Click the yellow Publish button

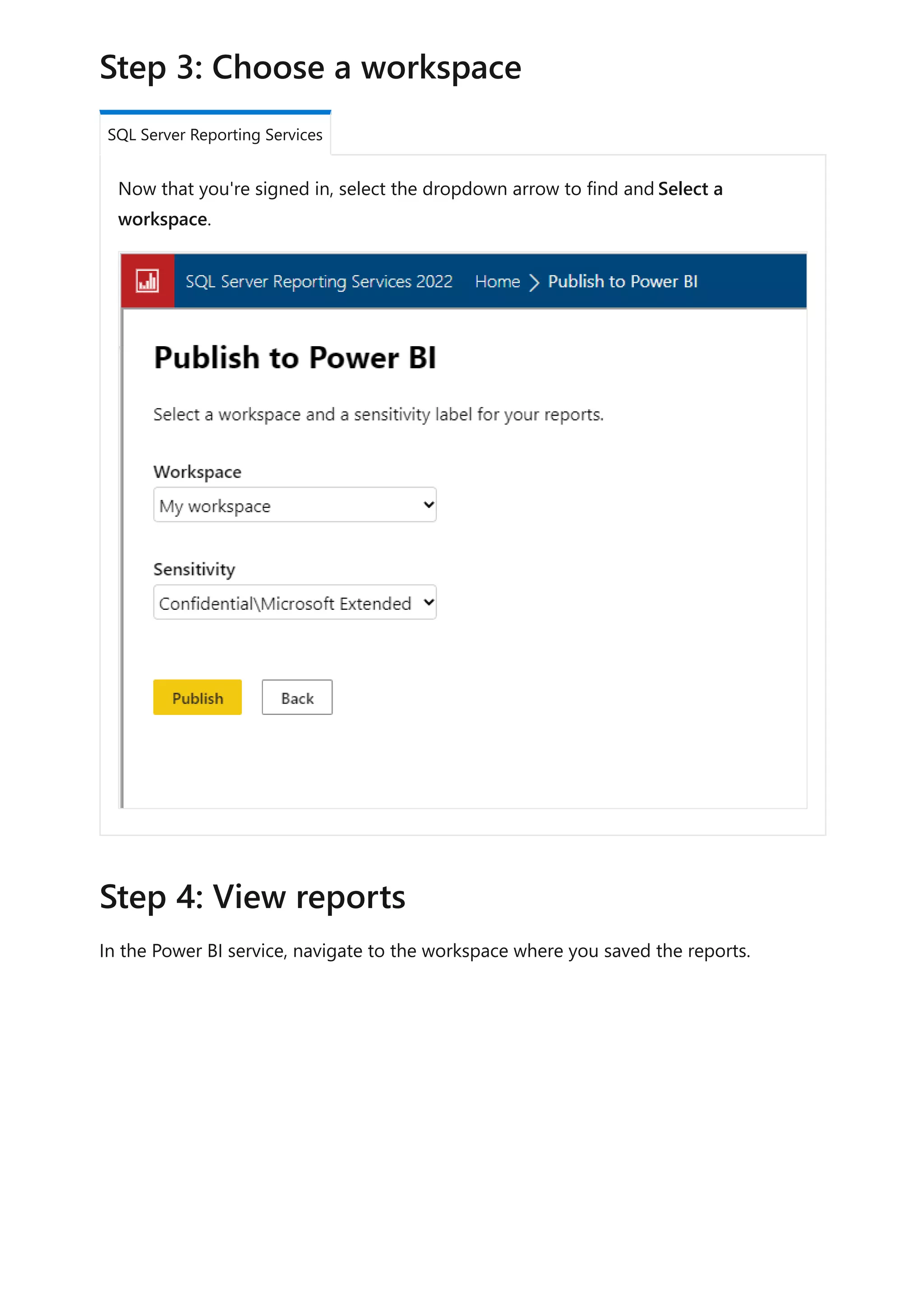[197, 697]
